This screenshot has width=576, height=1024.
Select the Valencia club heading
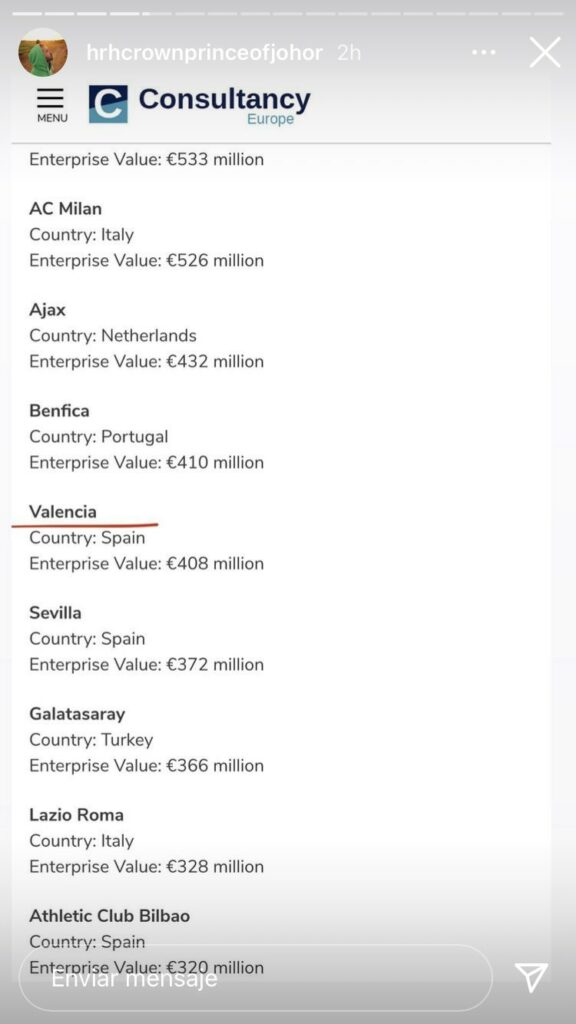63,511
